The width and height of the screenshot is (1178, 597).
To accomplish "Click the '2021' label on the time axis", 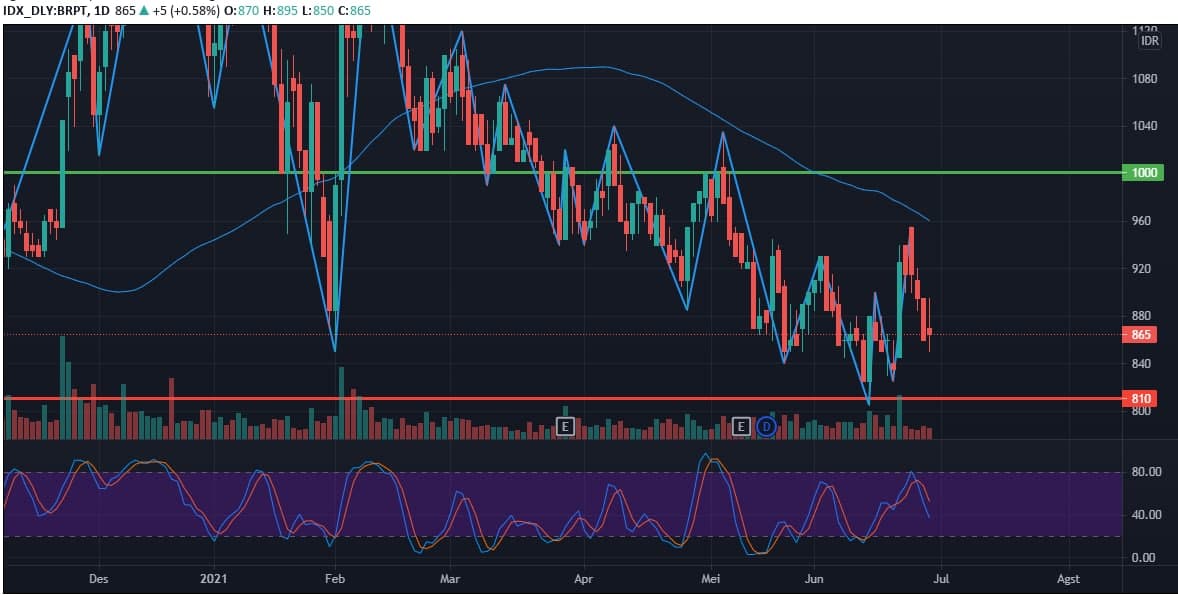I will [213, 578].
